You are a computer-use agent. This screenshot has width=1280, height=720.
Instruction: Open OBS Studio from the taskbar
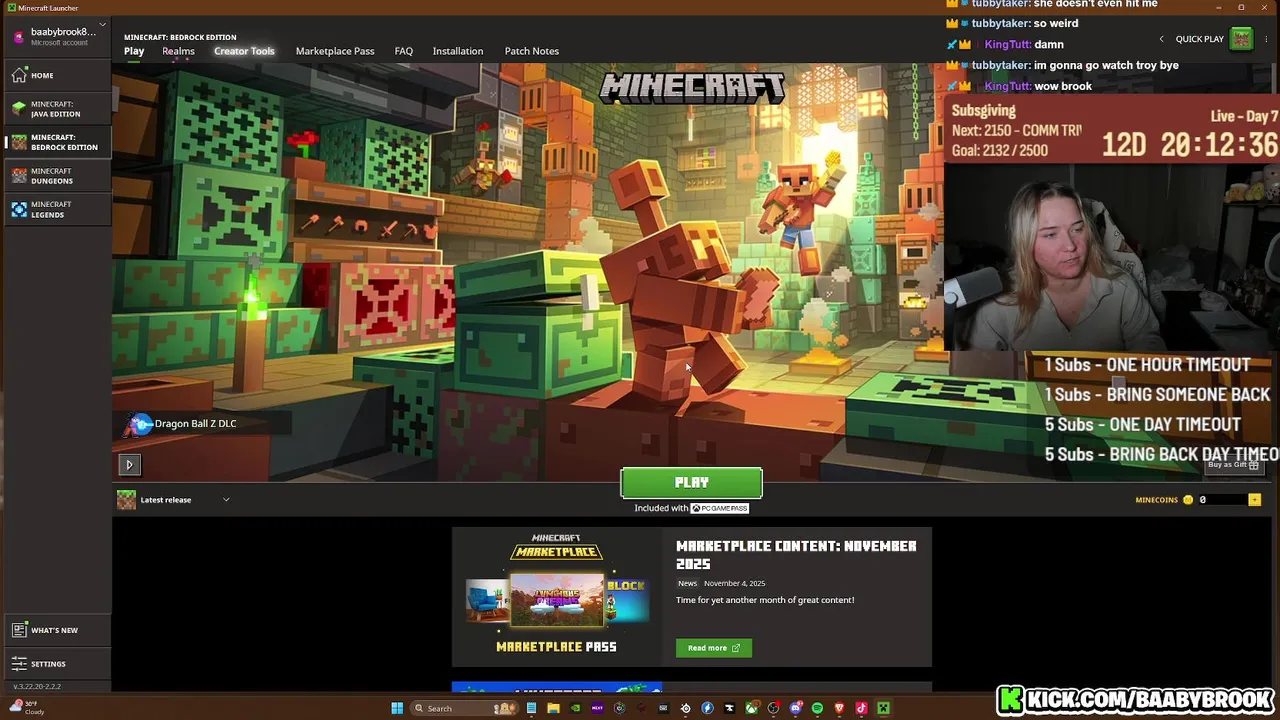click(773, 708)
